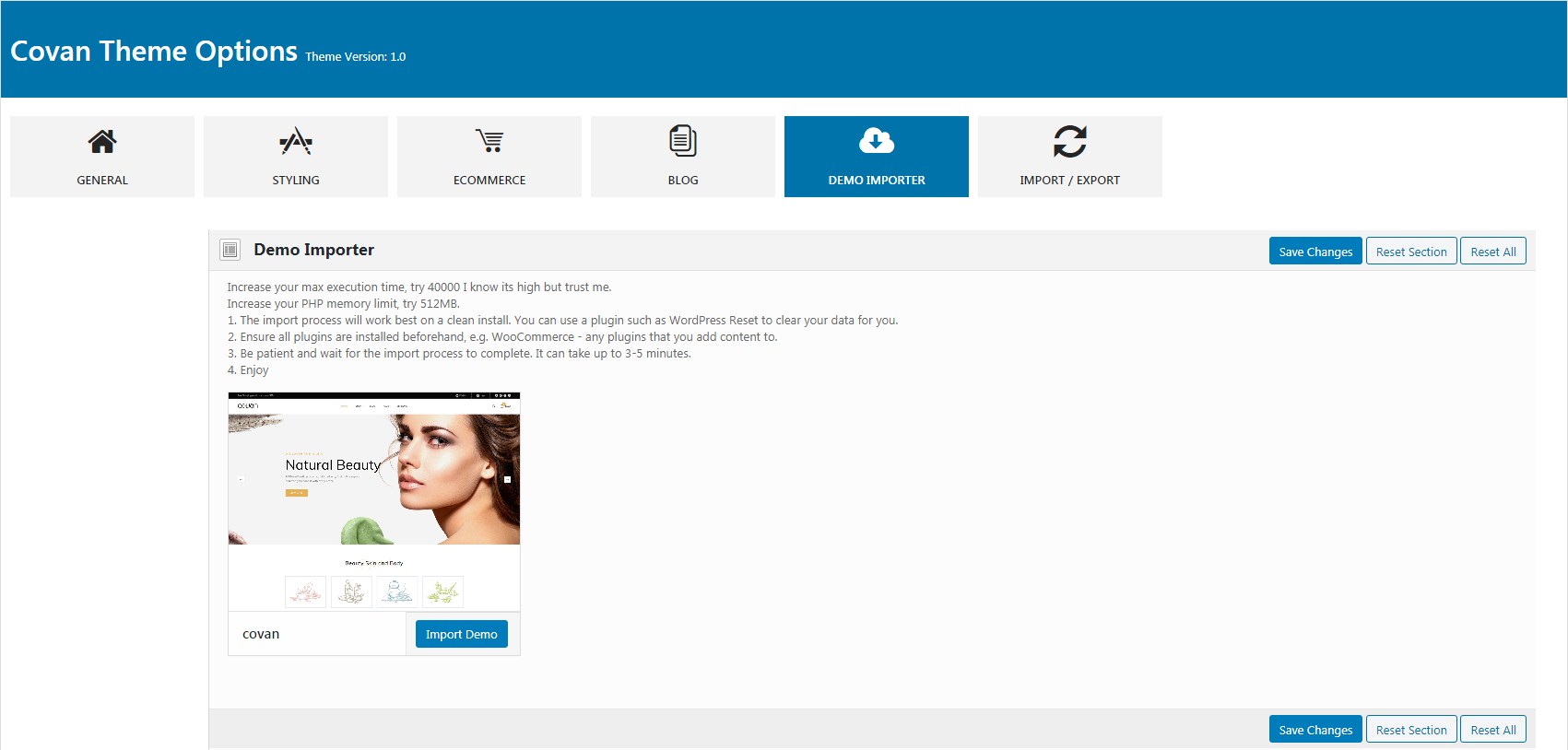Click the bottom Reset Section button

point(1411,730)
